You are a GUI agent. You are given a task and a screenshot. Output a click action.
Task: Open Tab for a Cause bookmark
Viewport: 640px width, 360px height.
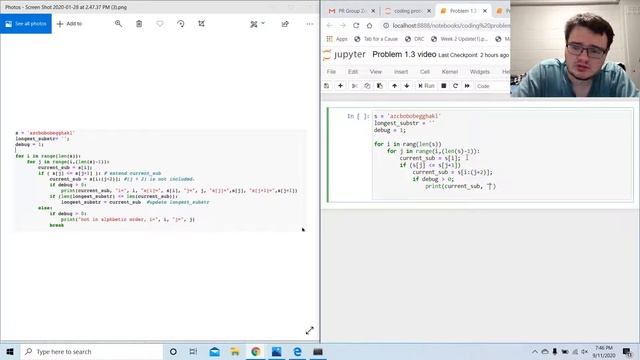point(376,39)
